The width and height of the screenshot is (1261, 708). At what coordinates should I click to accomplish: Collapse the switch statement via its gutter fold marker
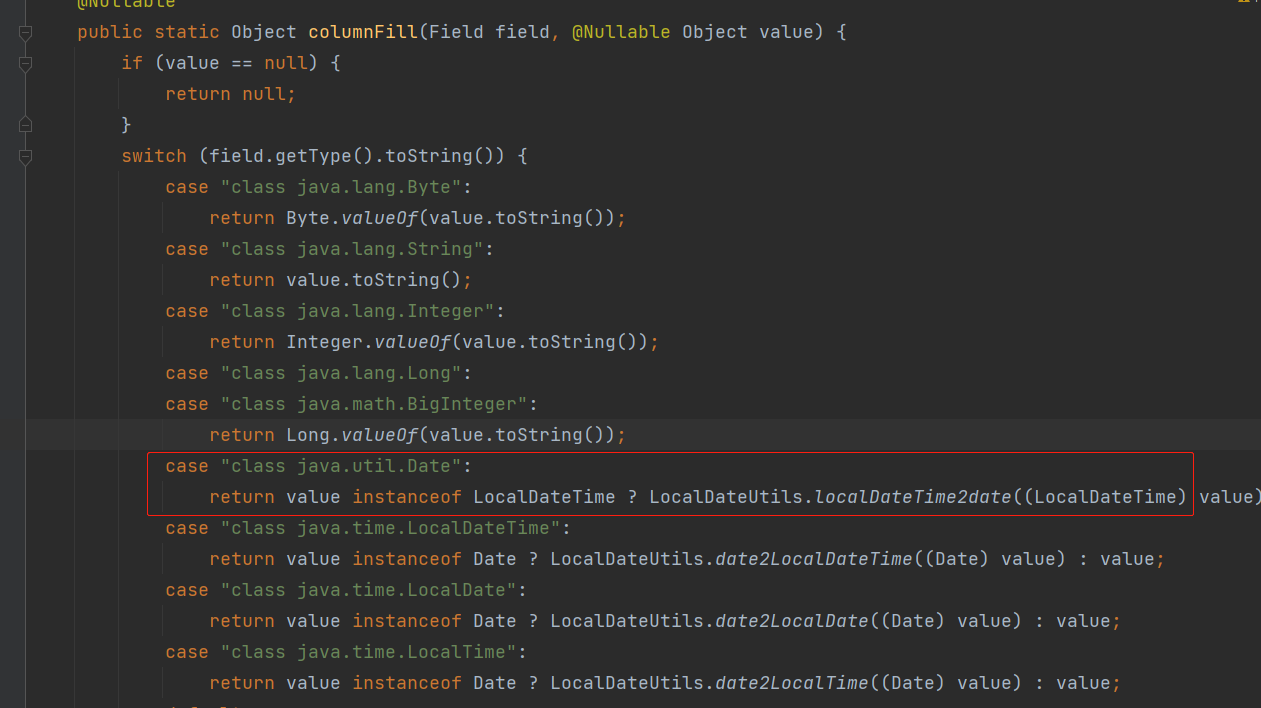(25, 157)
